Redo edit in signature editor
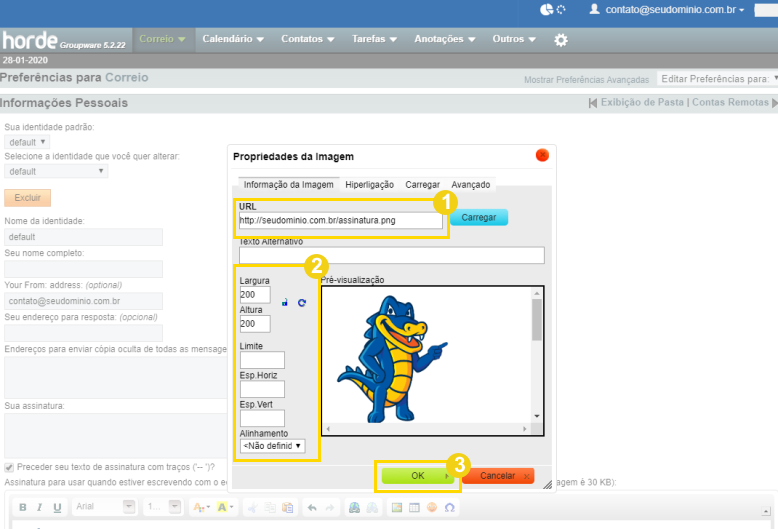 [x=329, y=507]
